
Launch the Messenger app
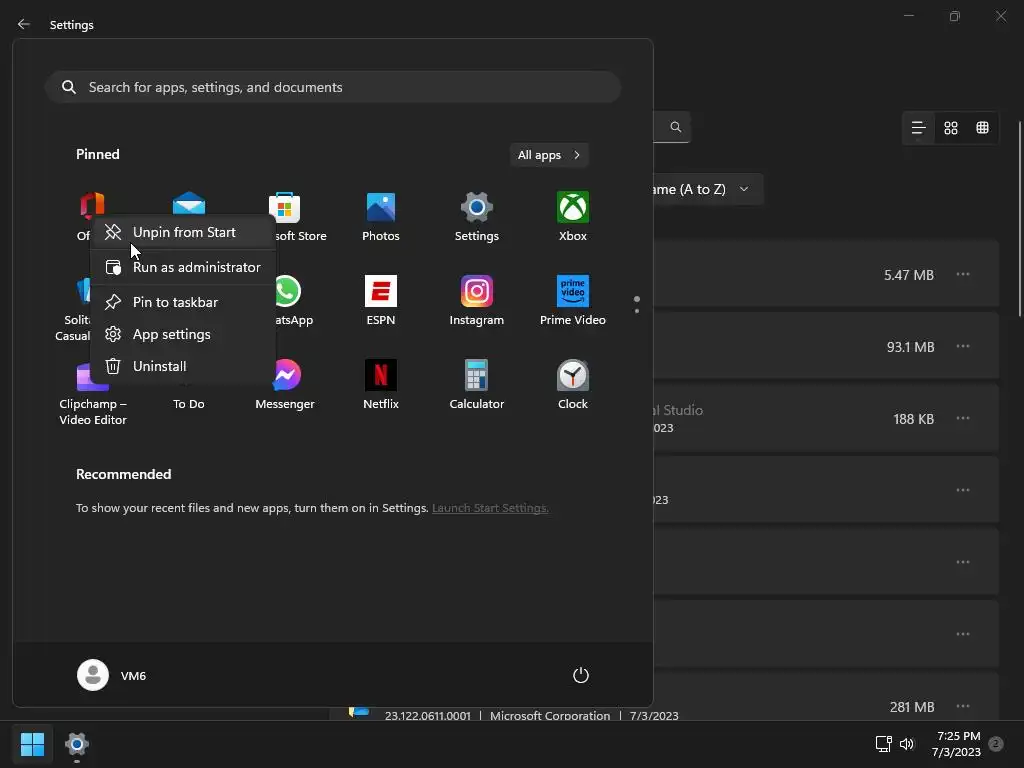[285, 385]
